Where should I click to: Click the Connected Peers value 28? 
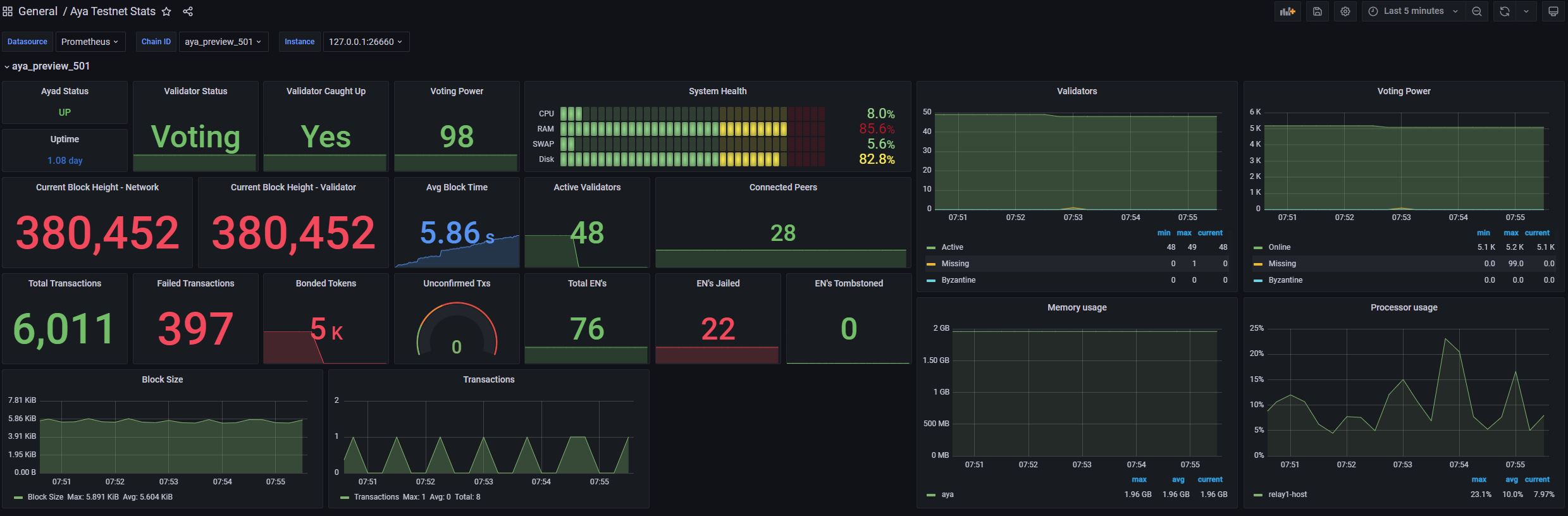click(x=783, y=233)
